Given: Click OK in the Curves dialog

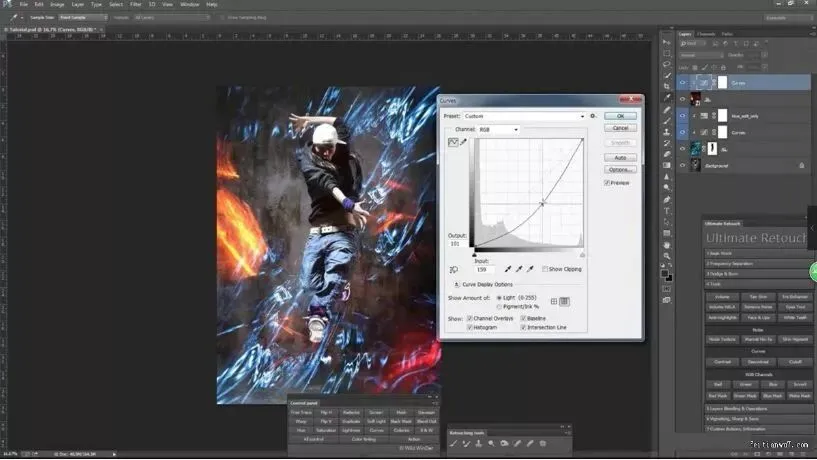Looking at the screenshot, I should [620, 116].
